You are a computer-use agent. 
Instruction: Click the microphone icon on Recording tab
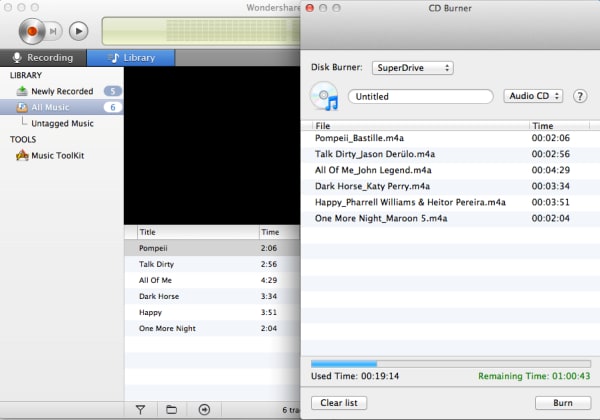point(17,57)
